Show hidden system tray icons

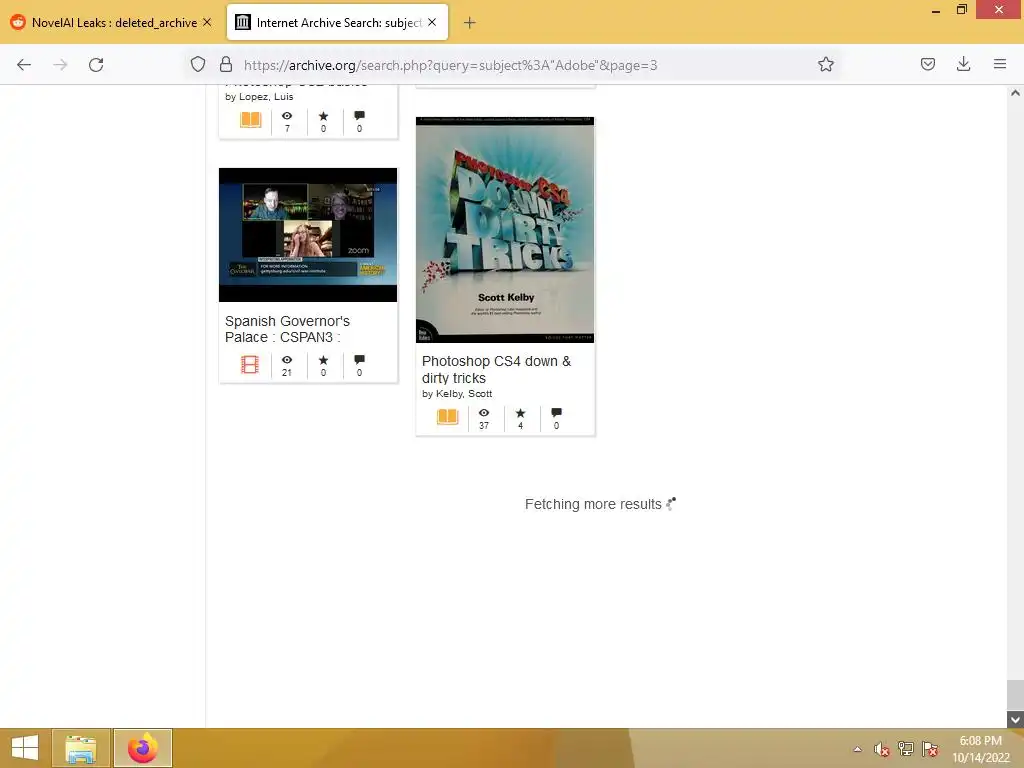(x=857, y=749)
